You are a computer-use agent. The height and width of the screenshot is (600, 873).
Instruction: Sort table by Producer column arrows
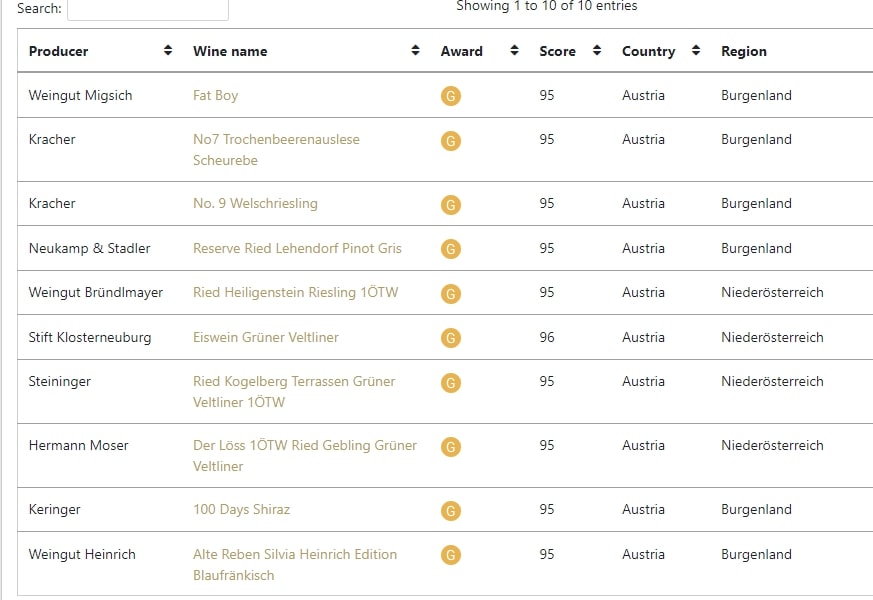click(168, 51)
